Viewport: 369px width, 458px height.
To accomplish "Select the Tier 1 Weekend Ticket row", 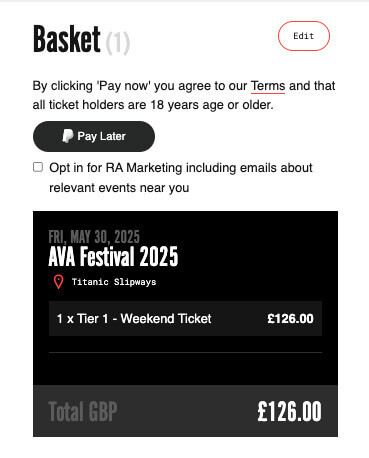I will 185,318.
